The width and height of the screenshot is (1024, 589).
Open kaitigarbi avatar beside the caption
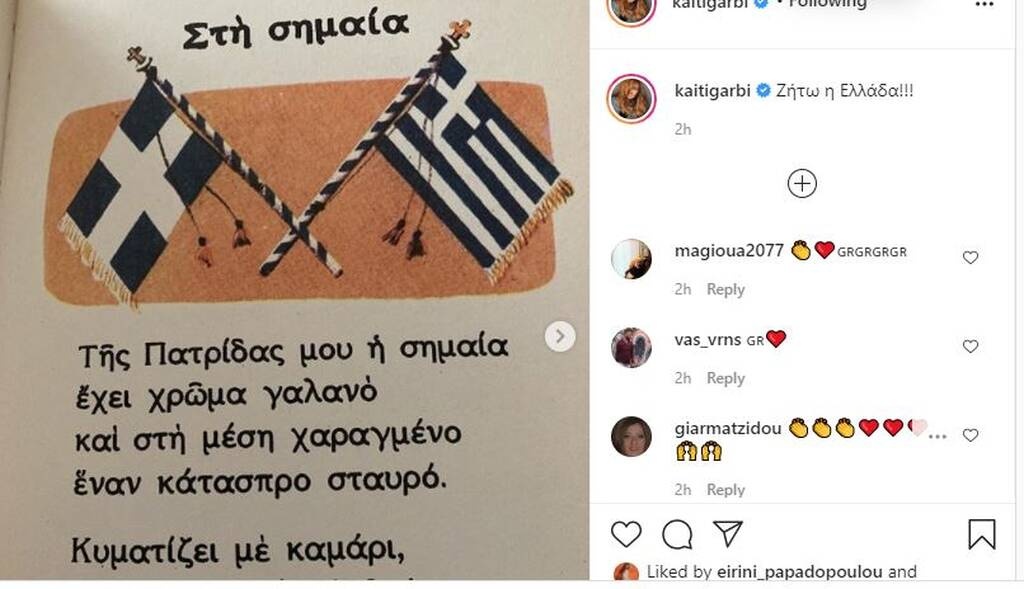(x=632, y=99)
